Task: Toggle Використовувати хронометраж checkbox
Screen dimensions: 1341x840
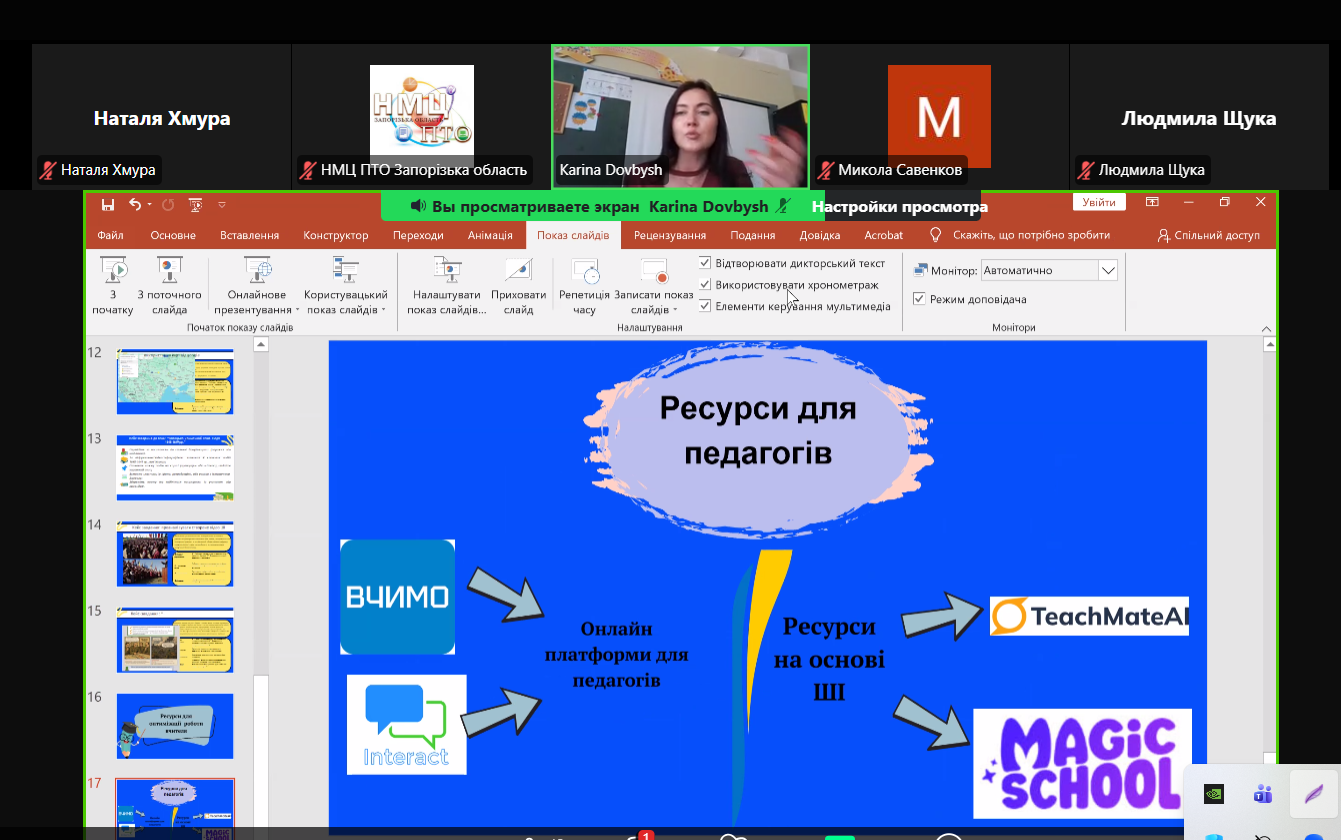Action: coord(705,285)
